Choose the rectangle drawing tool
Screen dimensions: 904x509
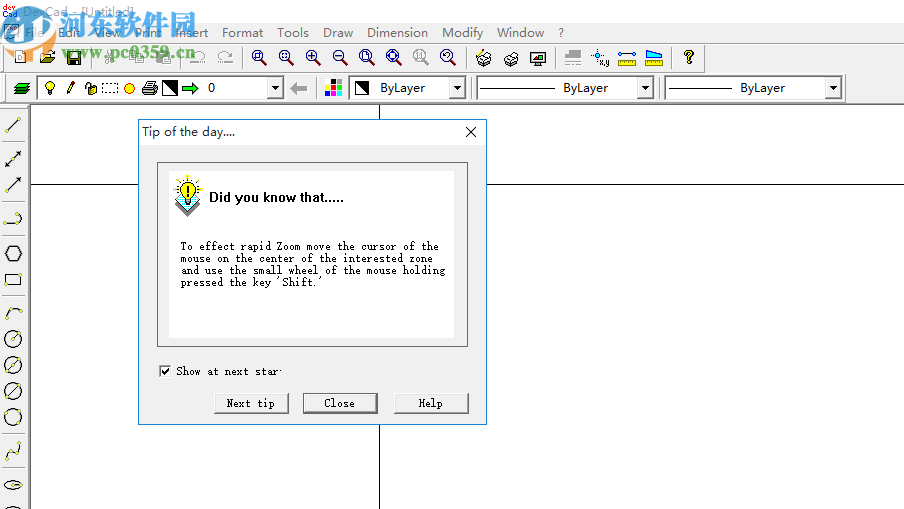[x=13, y=280]
